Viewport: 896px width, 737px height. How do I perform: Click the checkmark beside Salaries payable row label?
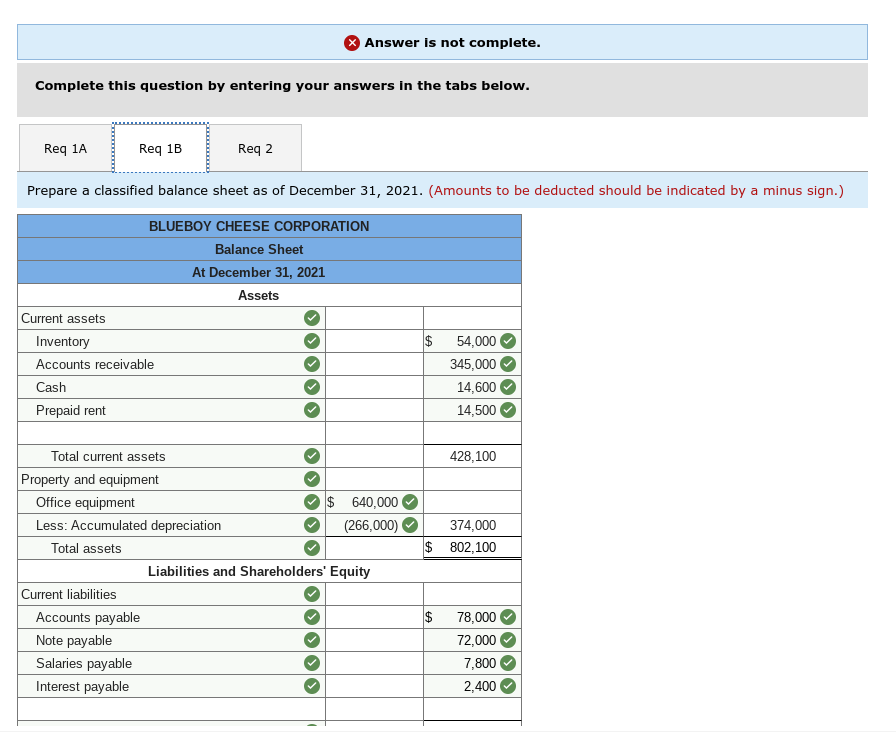point(311,663)
